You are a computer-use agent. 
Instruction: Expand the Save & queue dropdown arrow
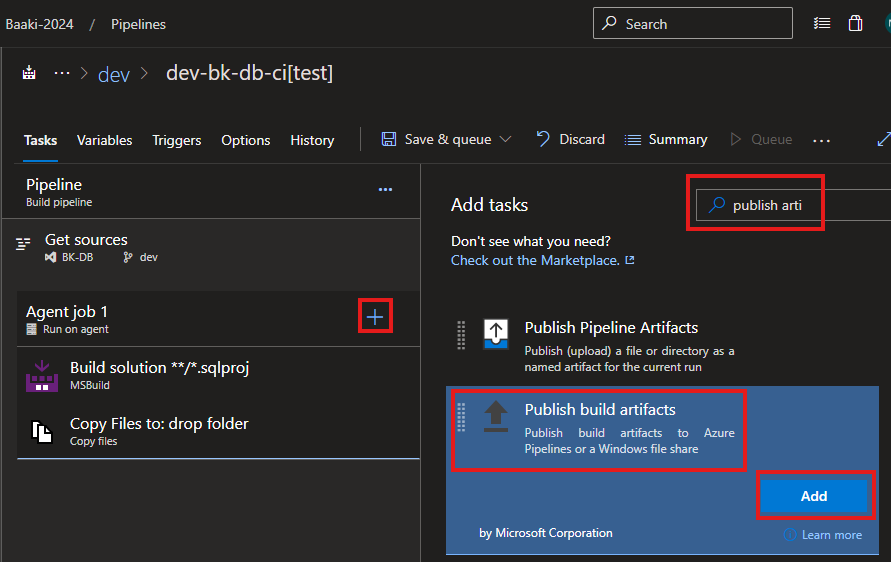point(505,139)
